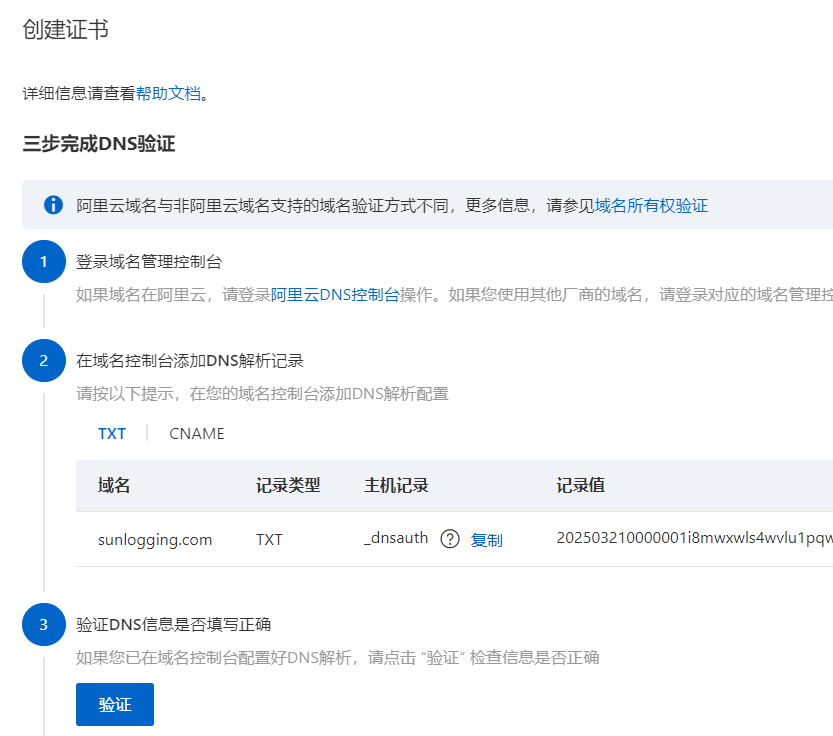Click the 记录值 column header
This screenshot has width=833, height=736.
pos(580,485)
